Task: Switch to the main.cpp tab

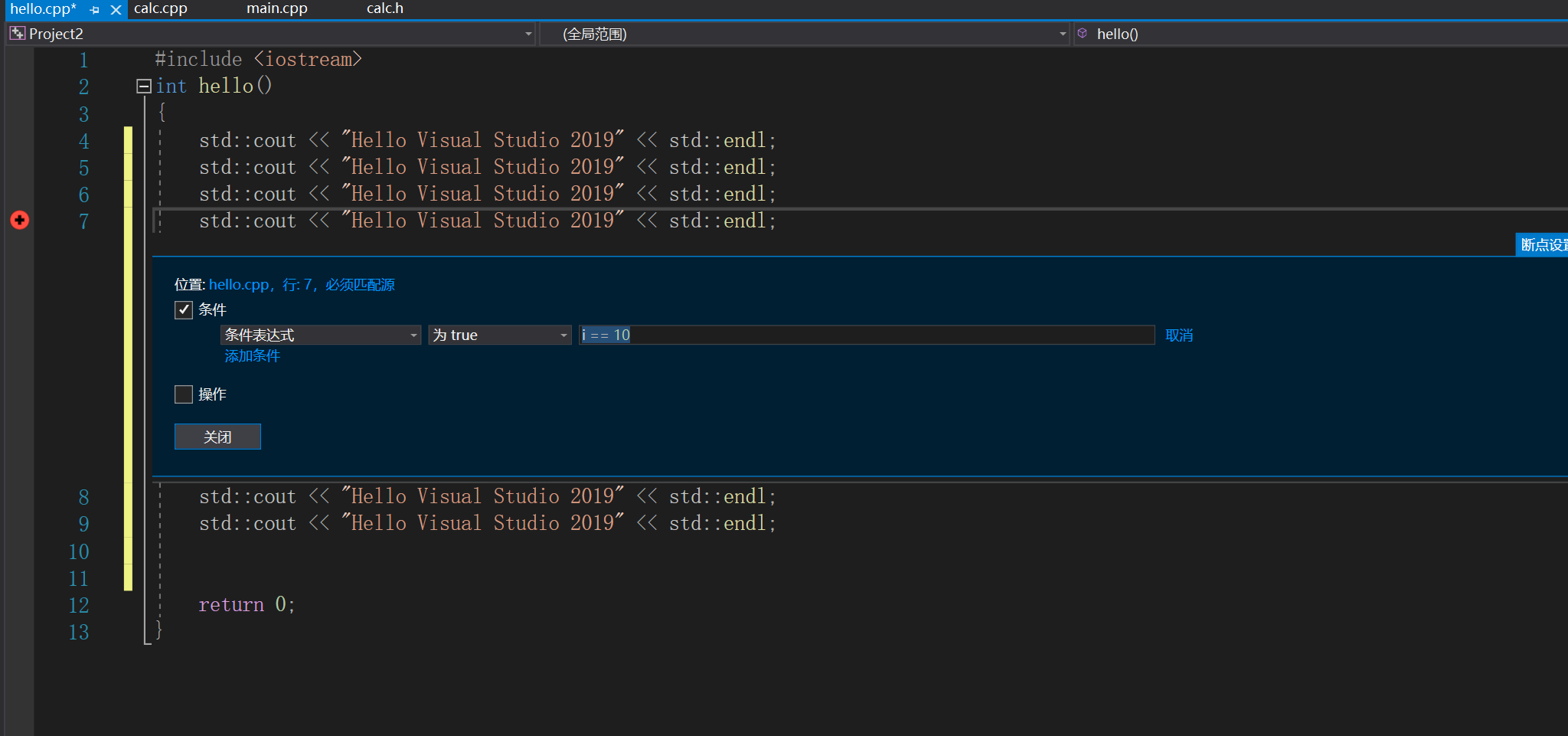Action: pyautogui.click(x=277, y=8)
